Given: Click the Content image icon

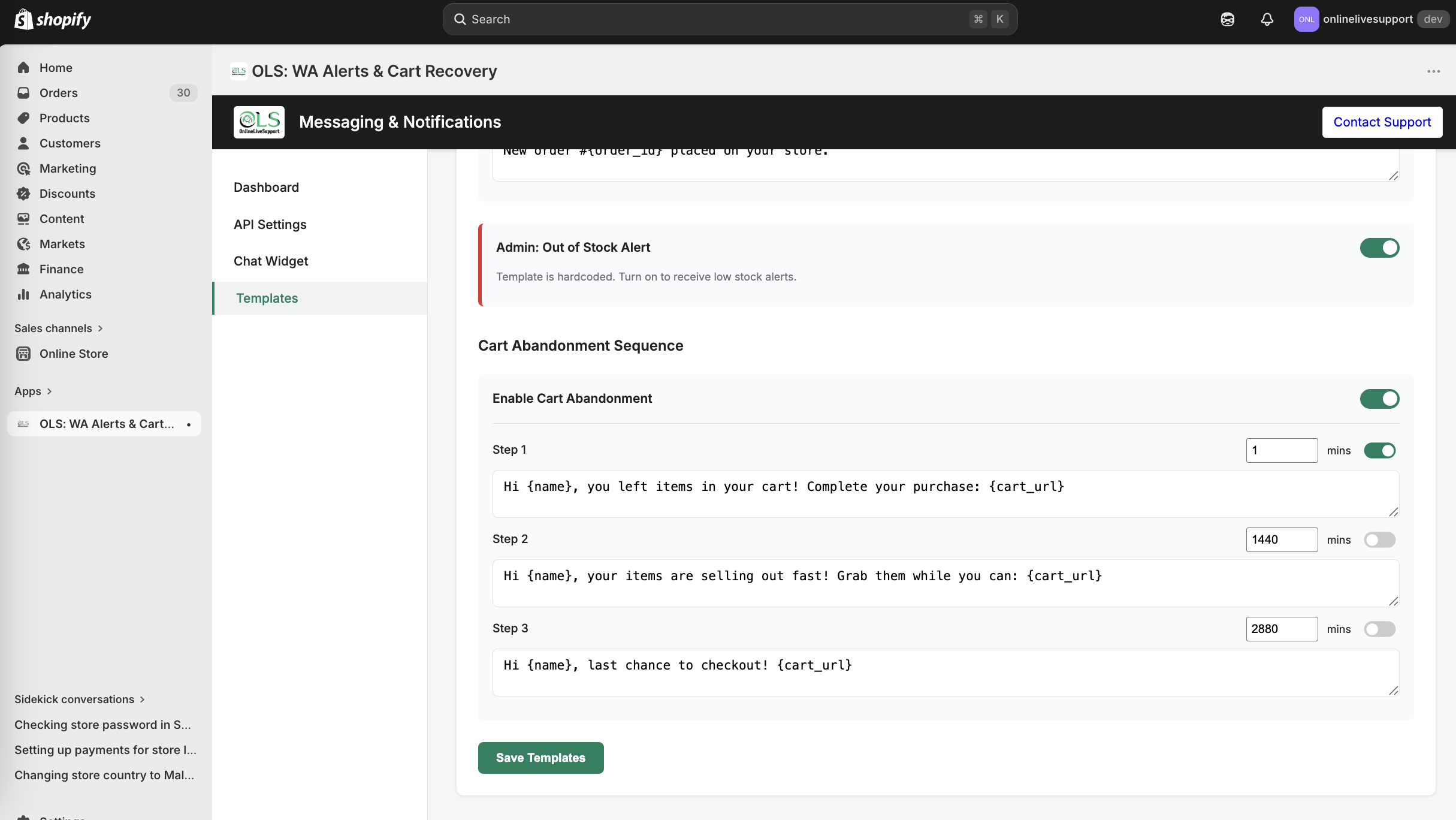Looking at the screenshot, I should (x=23, y=219).
